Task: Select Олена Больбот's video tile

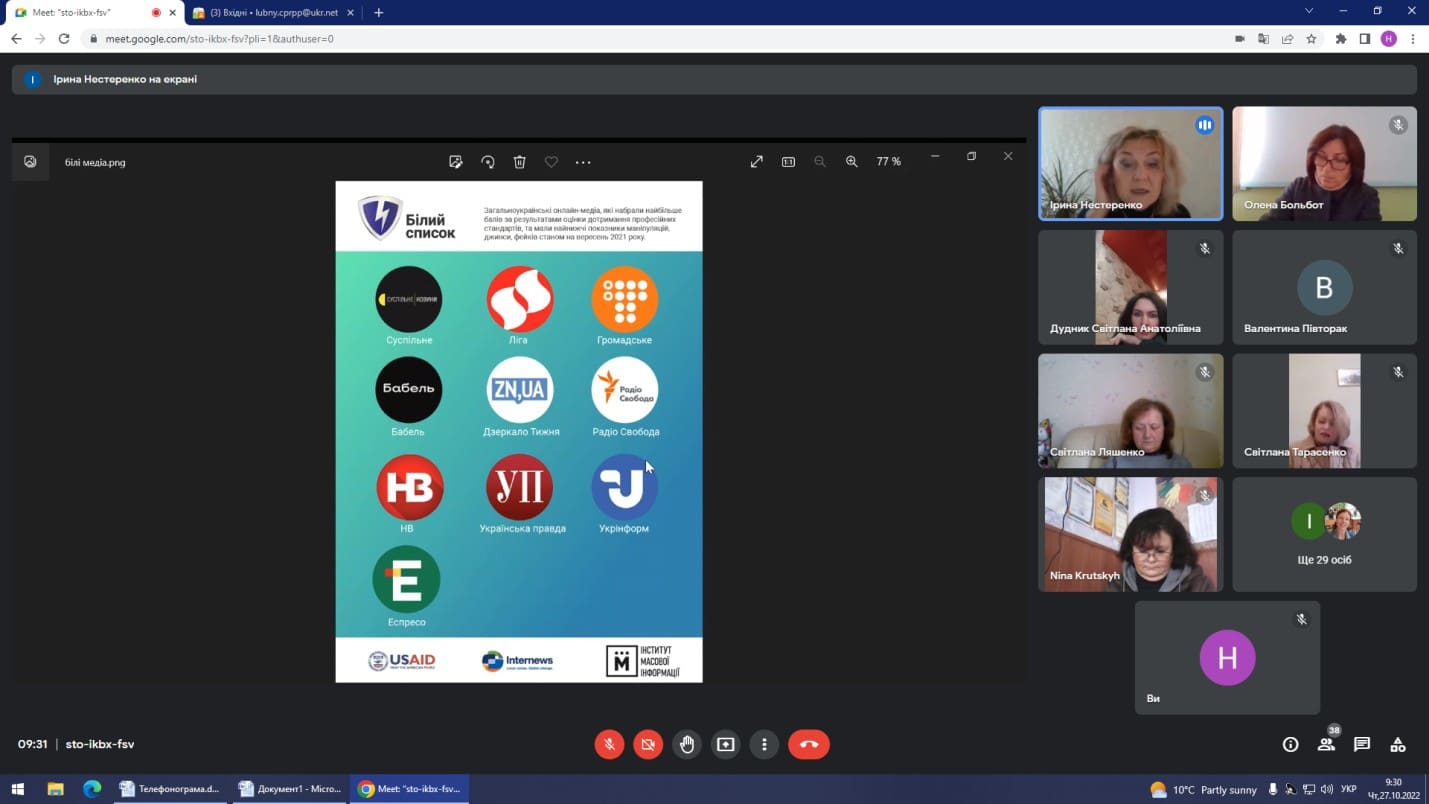Action: (1324, 164)
